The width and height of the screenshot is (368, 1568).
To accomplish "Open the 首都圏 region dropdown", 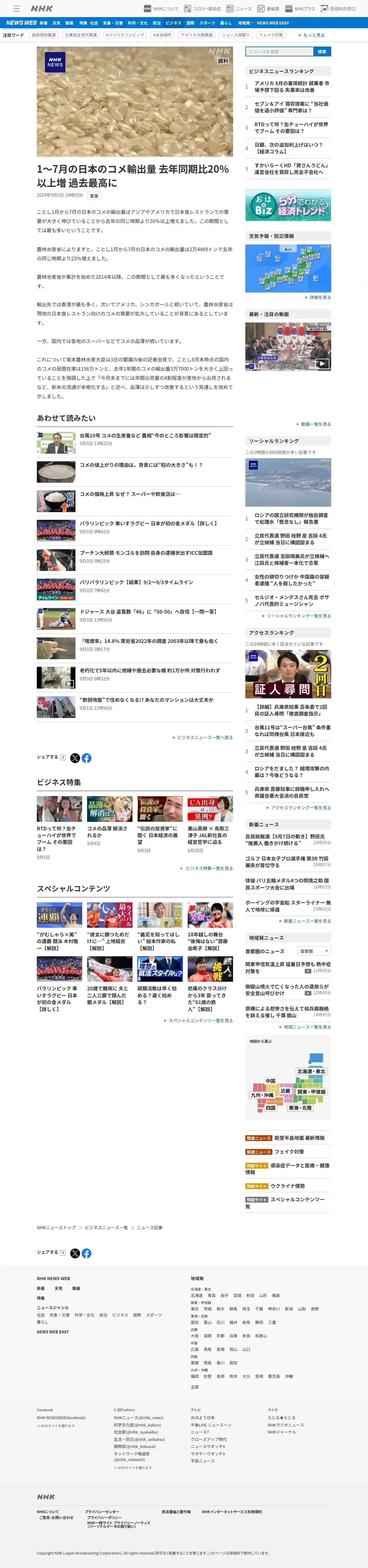I will pos(314,951).
